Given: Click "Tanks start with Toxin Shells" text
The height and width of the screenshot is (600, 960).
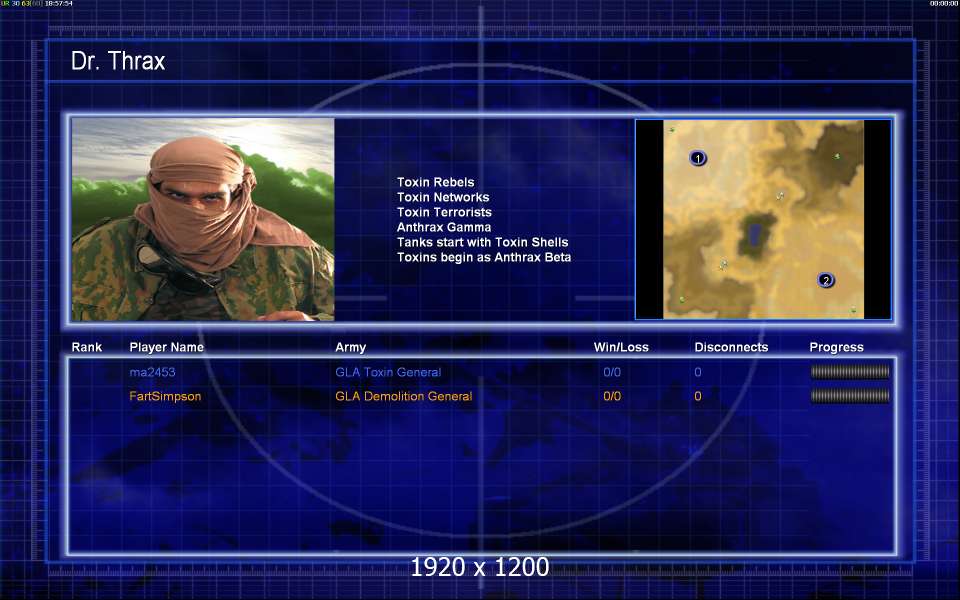Looking at the screenshot, I should click(x=482, y=242).
